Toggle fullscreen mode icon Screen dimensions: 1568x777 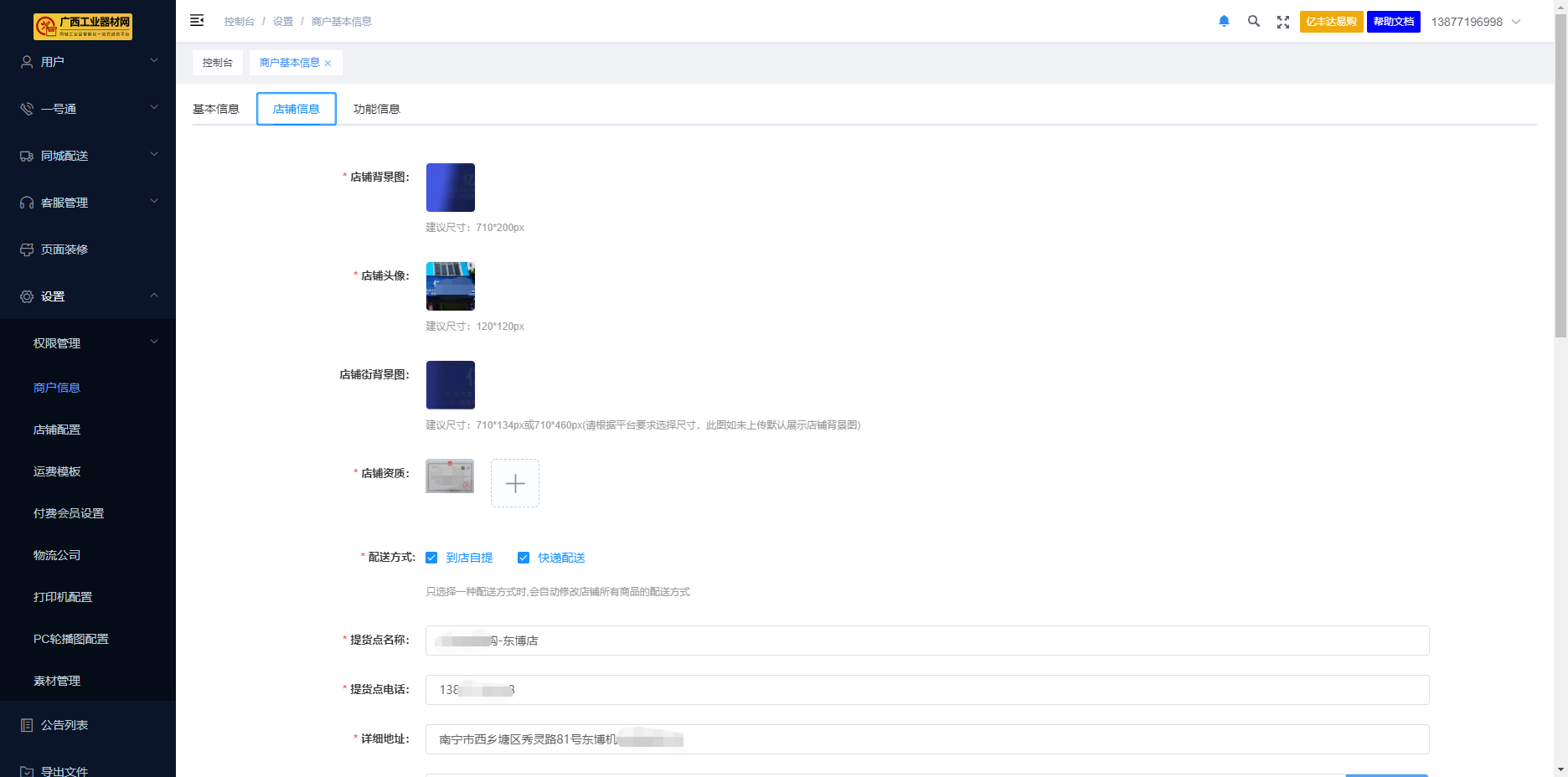(x=1282, y=22)
